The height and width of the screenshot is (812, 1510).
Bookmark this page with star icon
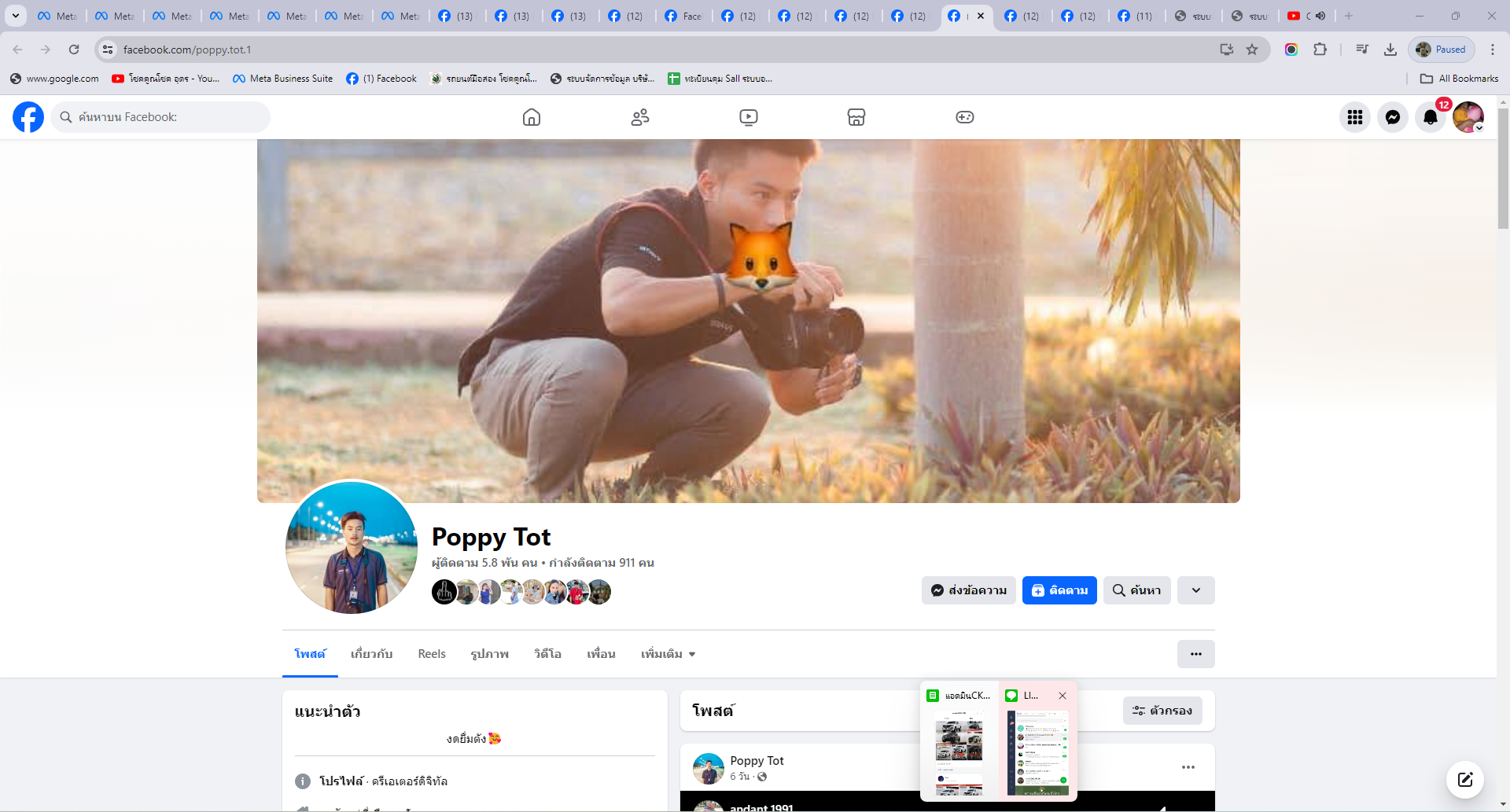point(1252,50)
